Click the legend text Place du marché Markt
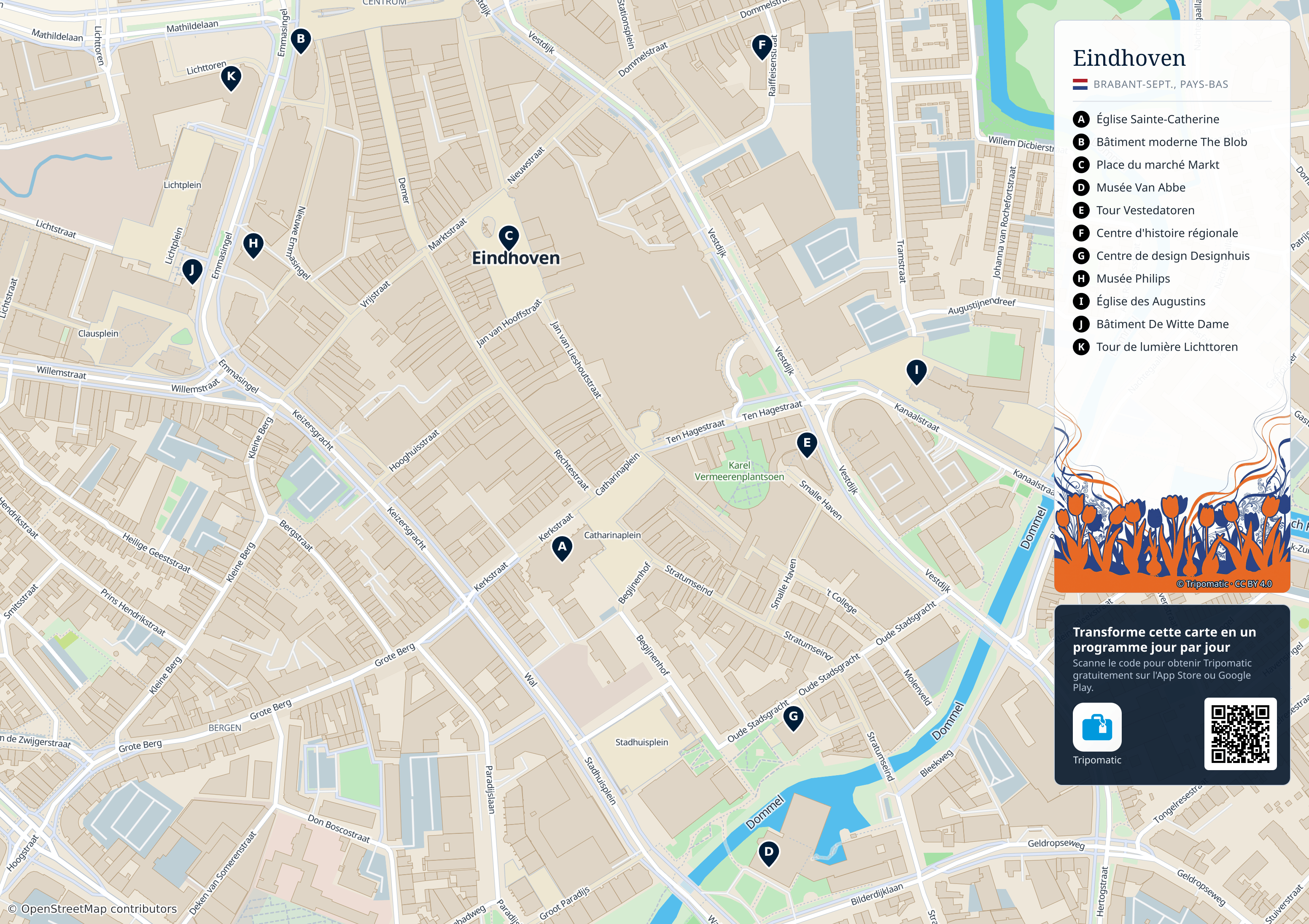 click(x=1157, y=165)
